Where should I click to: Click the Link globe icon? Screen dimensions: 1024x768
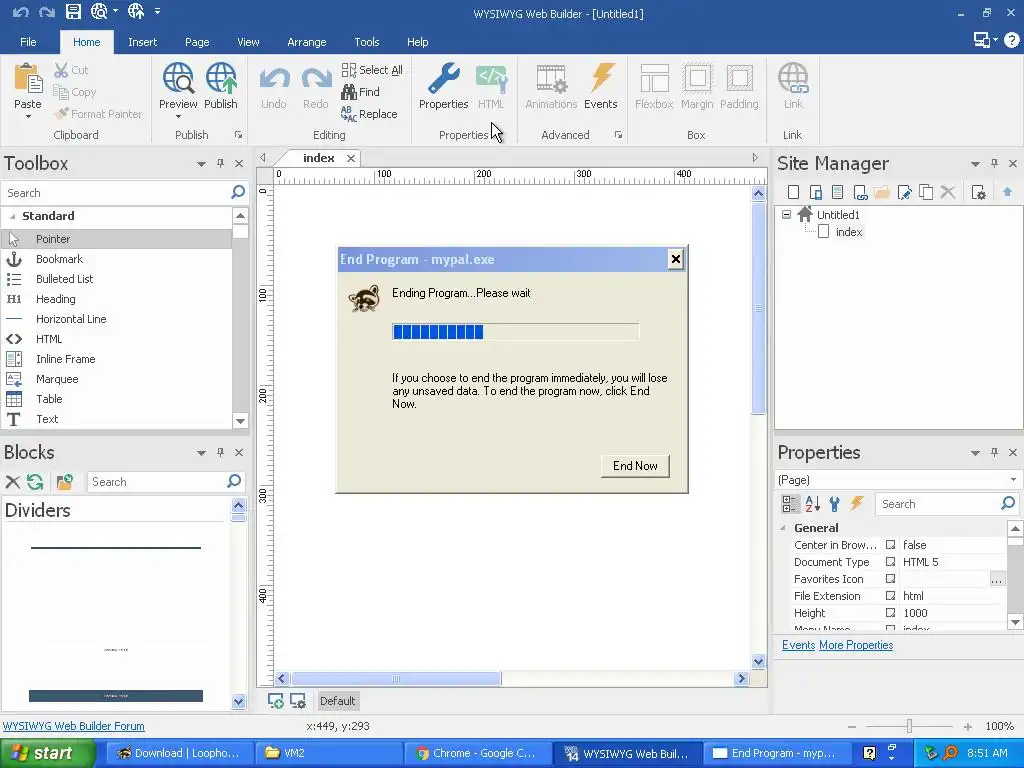tap(793, 78)
